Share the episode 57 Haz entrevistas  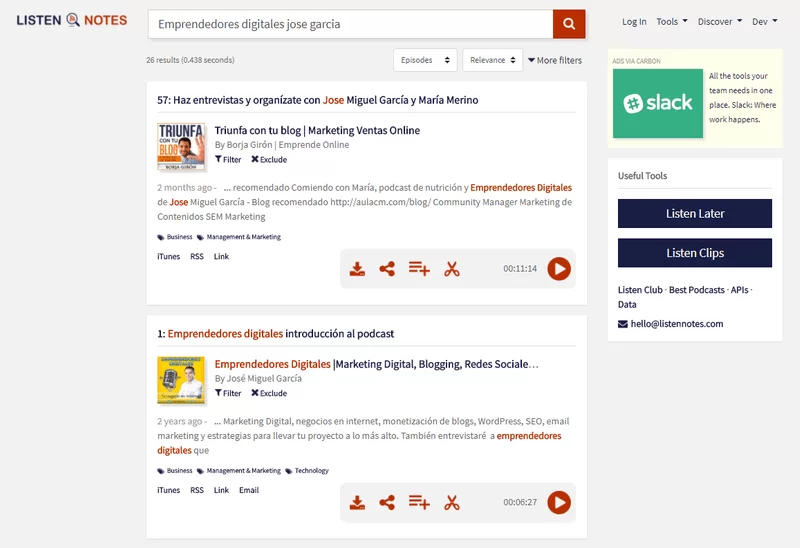pos(387,269)
